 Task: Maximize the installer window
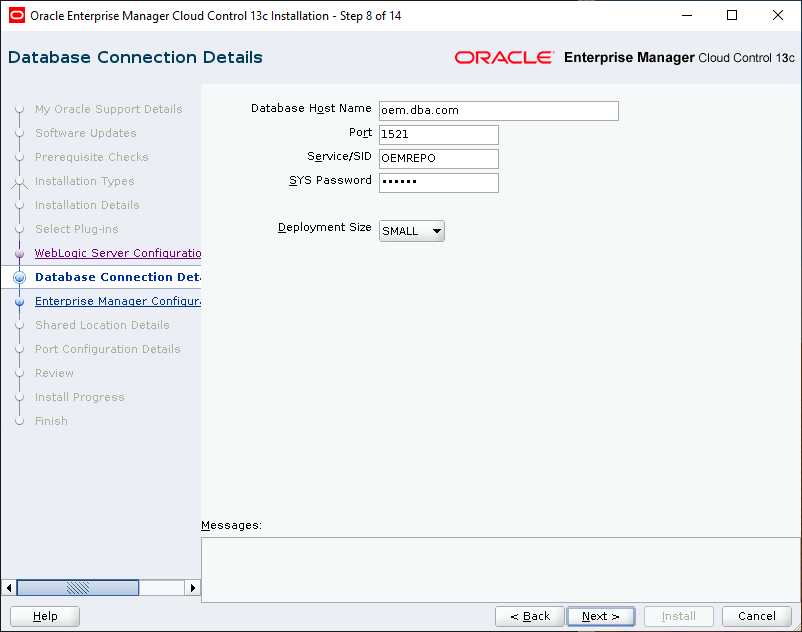pyautogui.click(x=732, y=15)
